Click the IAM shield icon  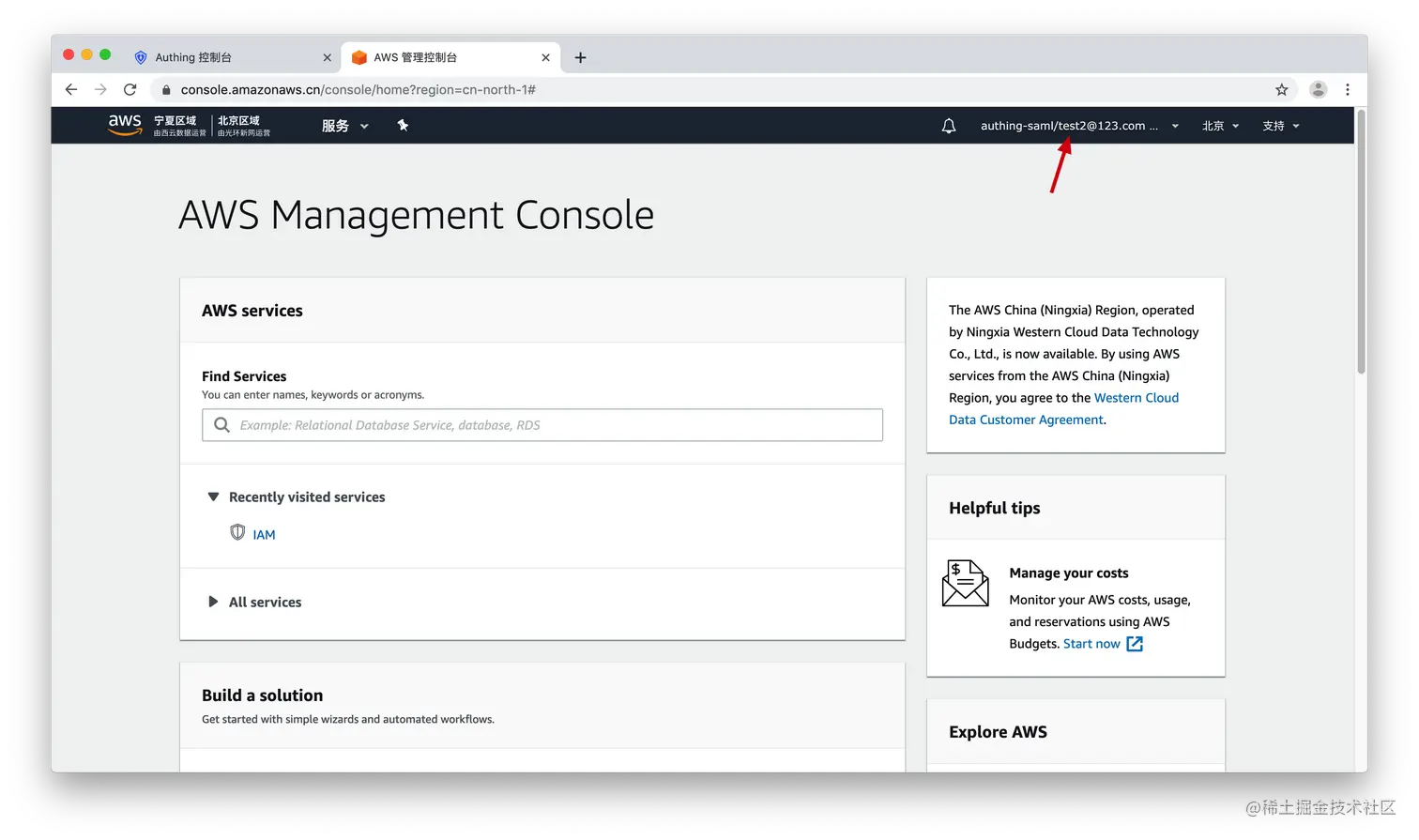pyautogui.click(x=237, y=533)
